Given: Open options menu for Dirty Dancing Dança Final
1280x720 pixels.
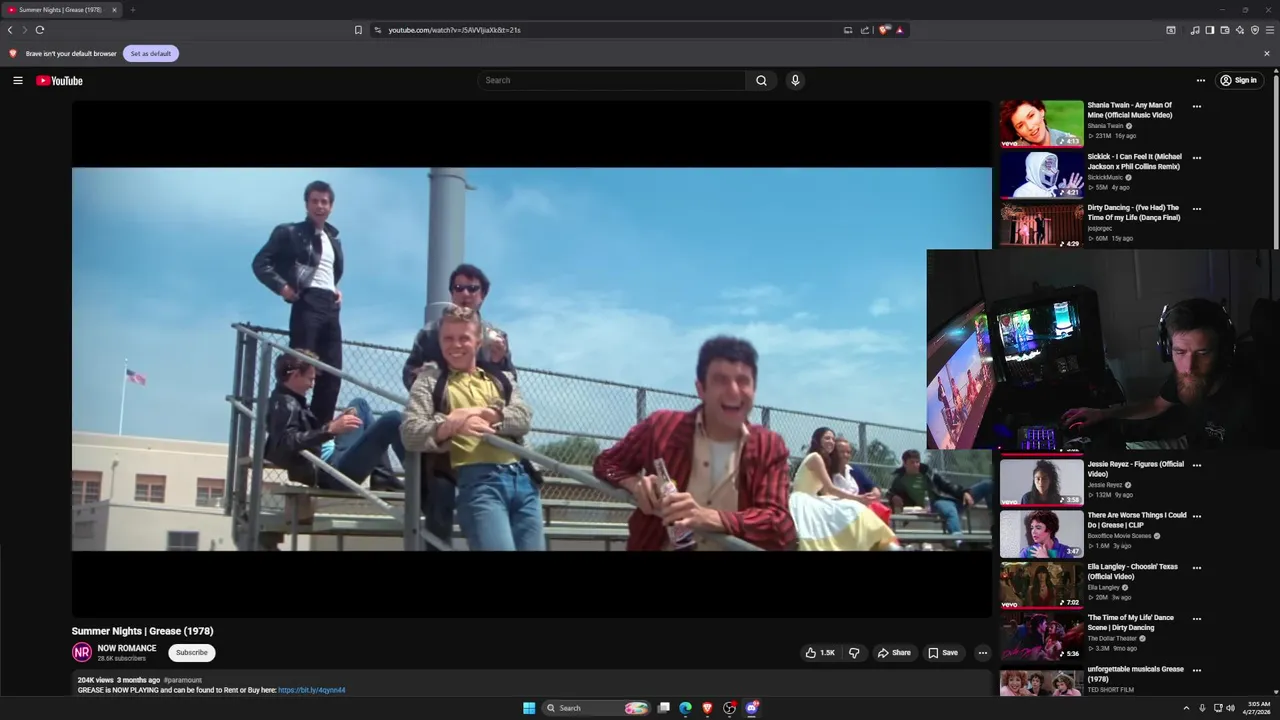Looking at the screenshot, I should [1197, 209].
